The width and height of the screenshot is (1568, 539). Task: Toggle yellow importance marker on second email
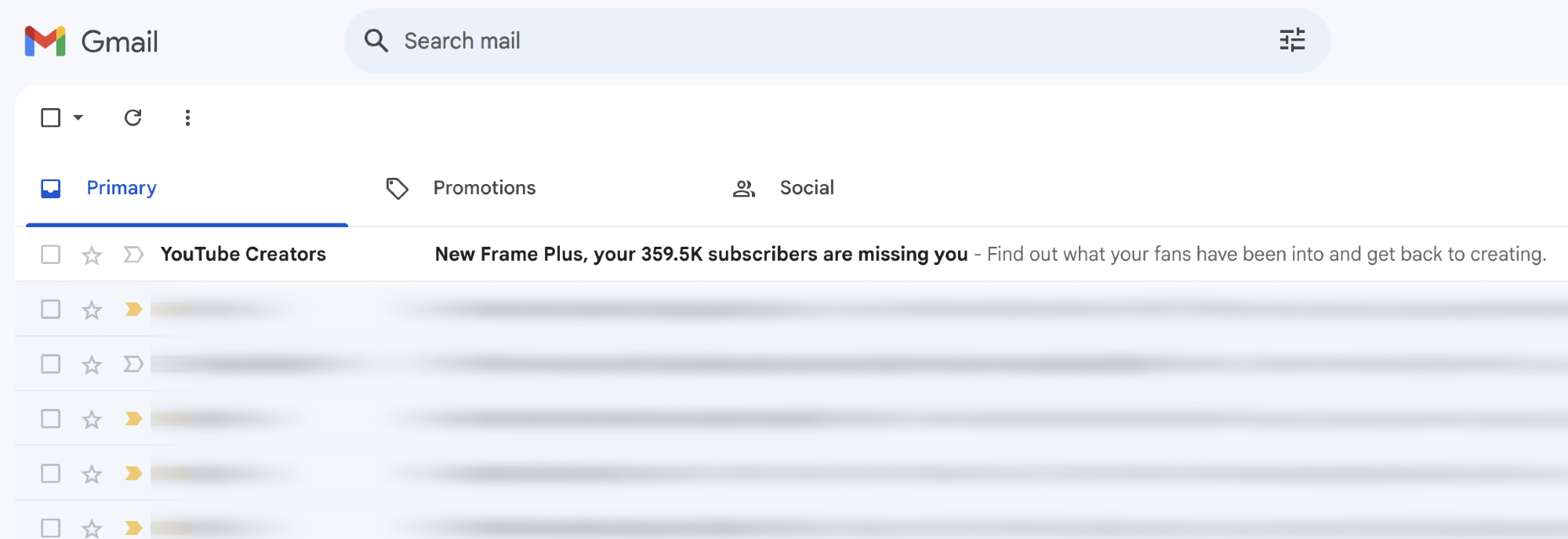click(133, 309)
